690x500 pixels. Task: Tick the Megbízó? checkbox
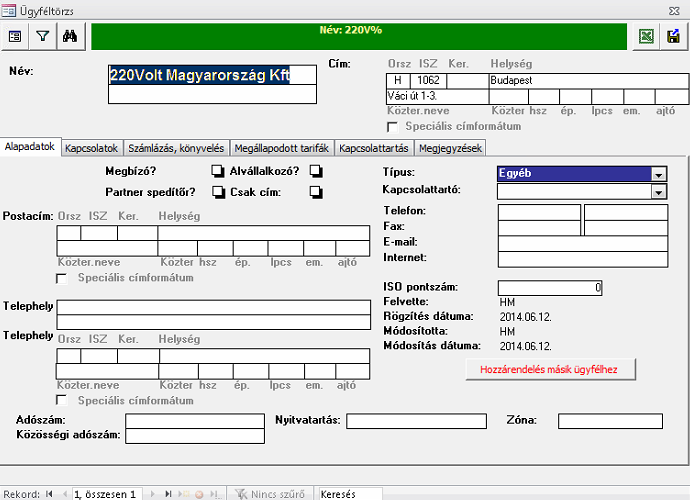coord(218,171)
